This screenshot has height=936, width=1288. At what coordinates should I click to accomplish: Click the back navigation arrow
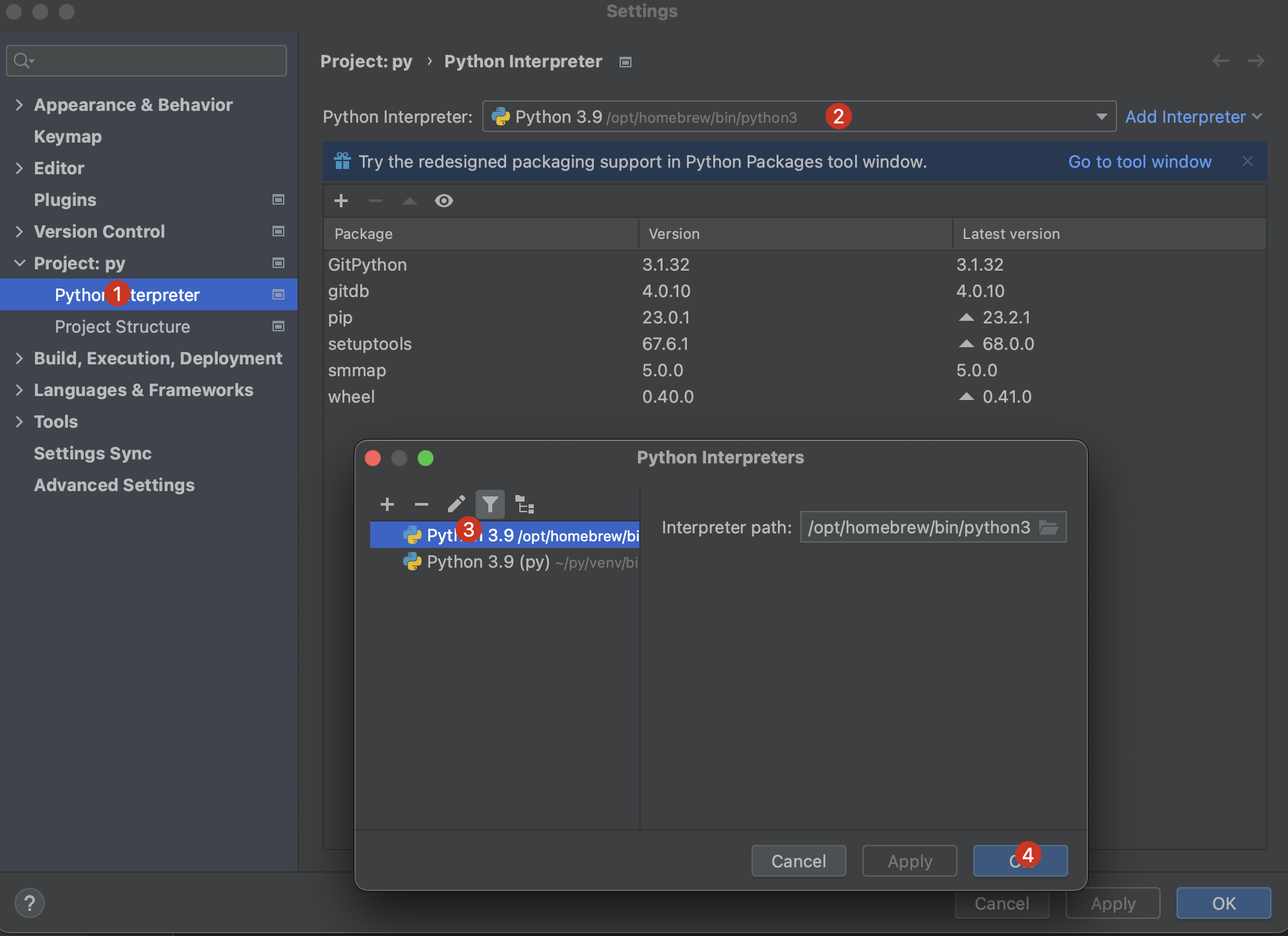1220,61
